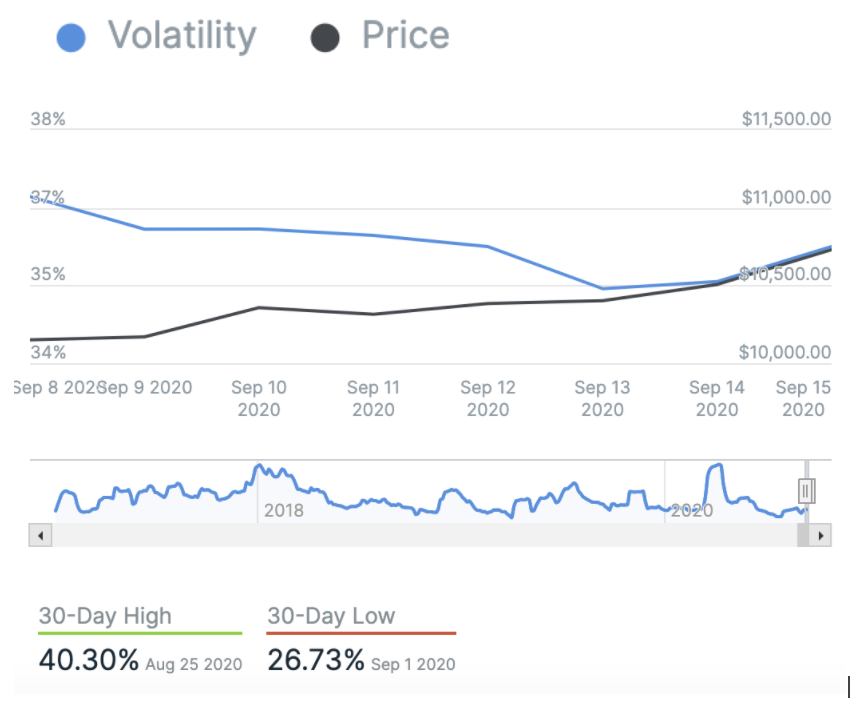This screenshot has width=858, height=718.
Task: Click the range selector grip handle
Action: (807, 491)
